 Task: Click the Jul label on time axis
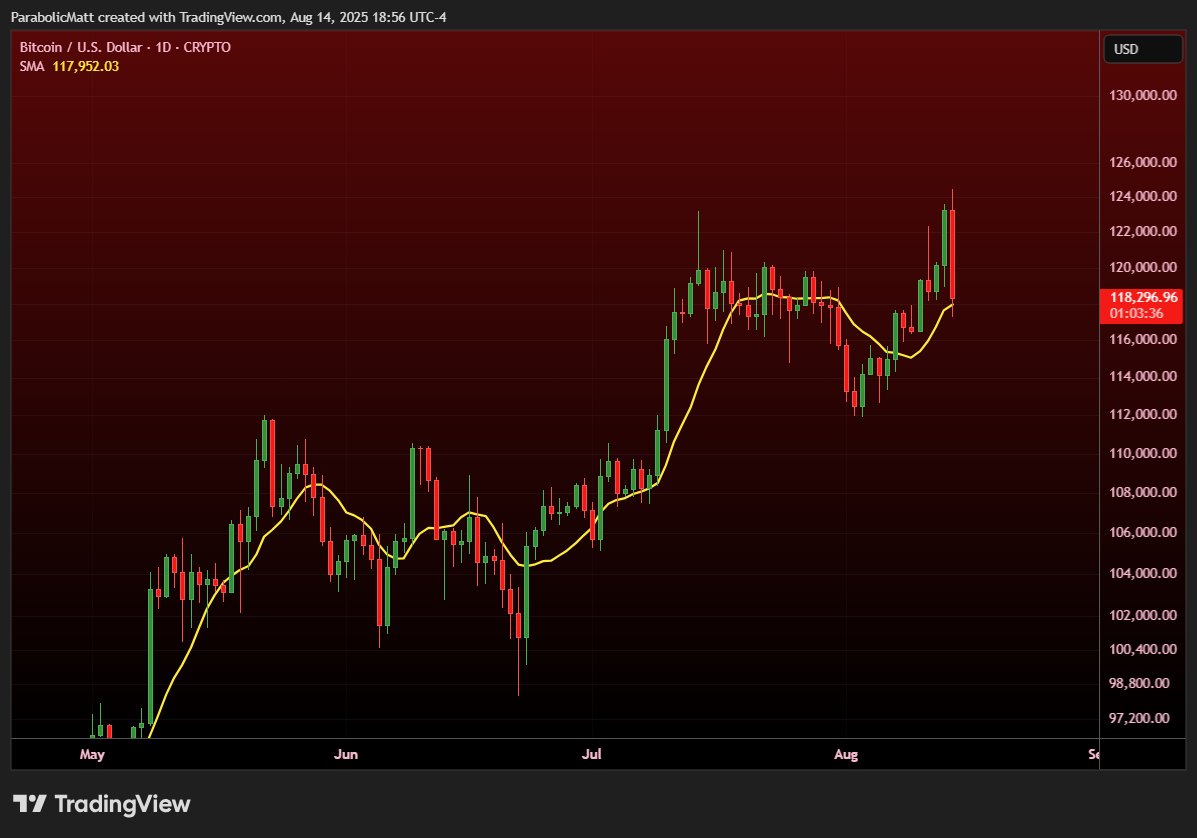(592, 754)
